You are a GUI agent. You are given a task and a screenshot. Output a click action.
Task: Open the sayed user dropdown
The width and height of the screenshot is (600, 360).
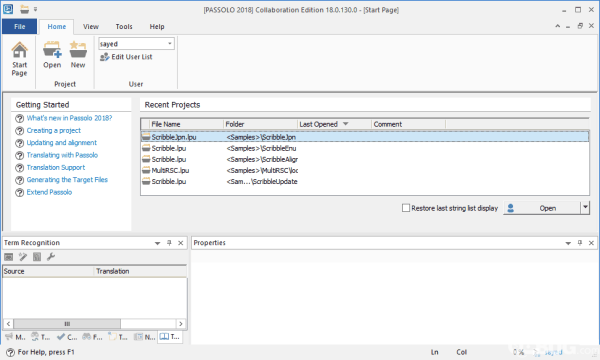click(x=170, y=44)
